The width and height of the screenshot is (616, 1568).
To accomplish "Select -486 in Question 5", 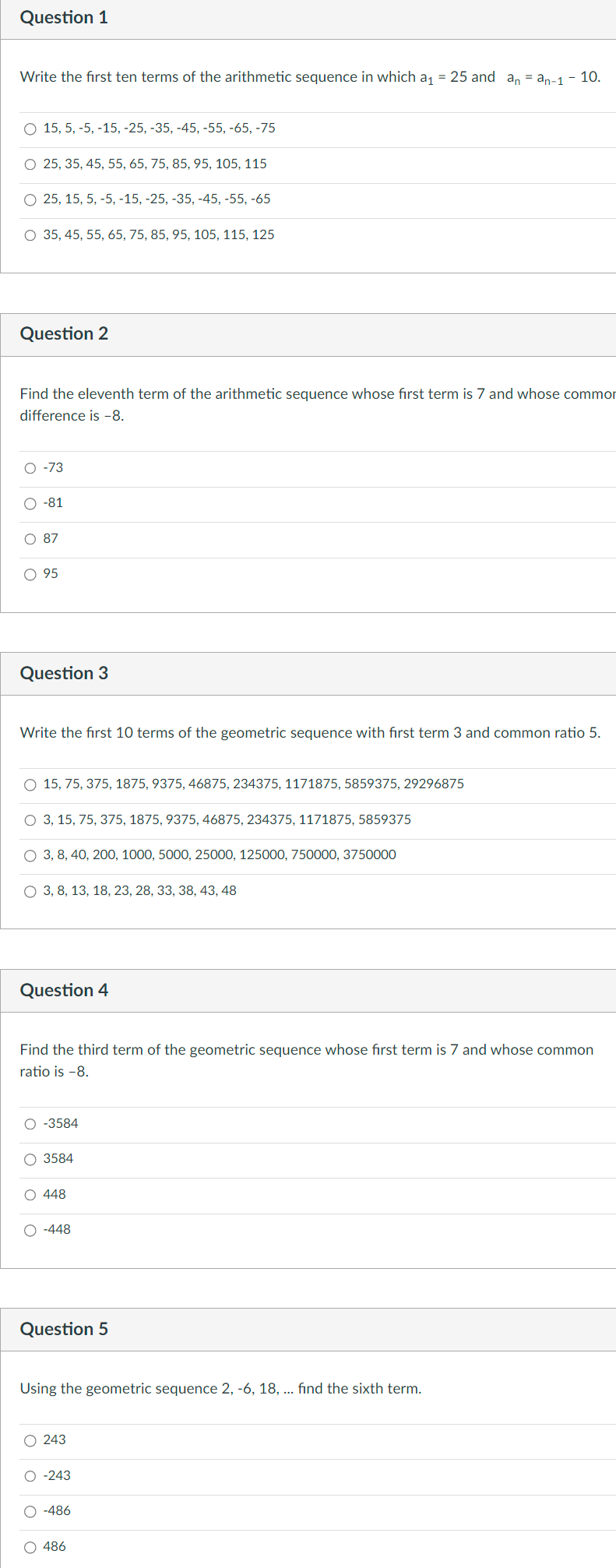I will click(30, 1510).
